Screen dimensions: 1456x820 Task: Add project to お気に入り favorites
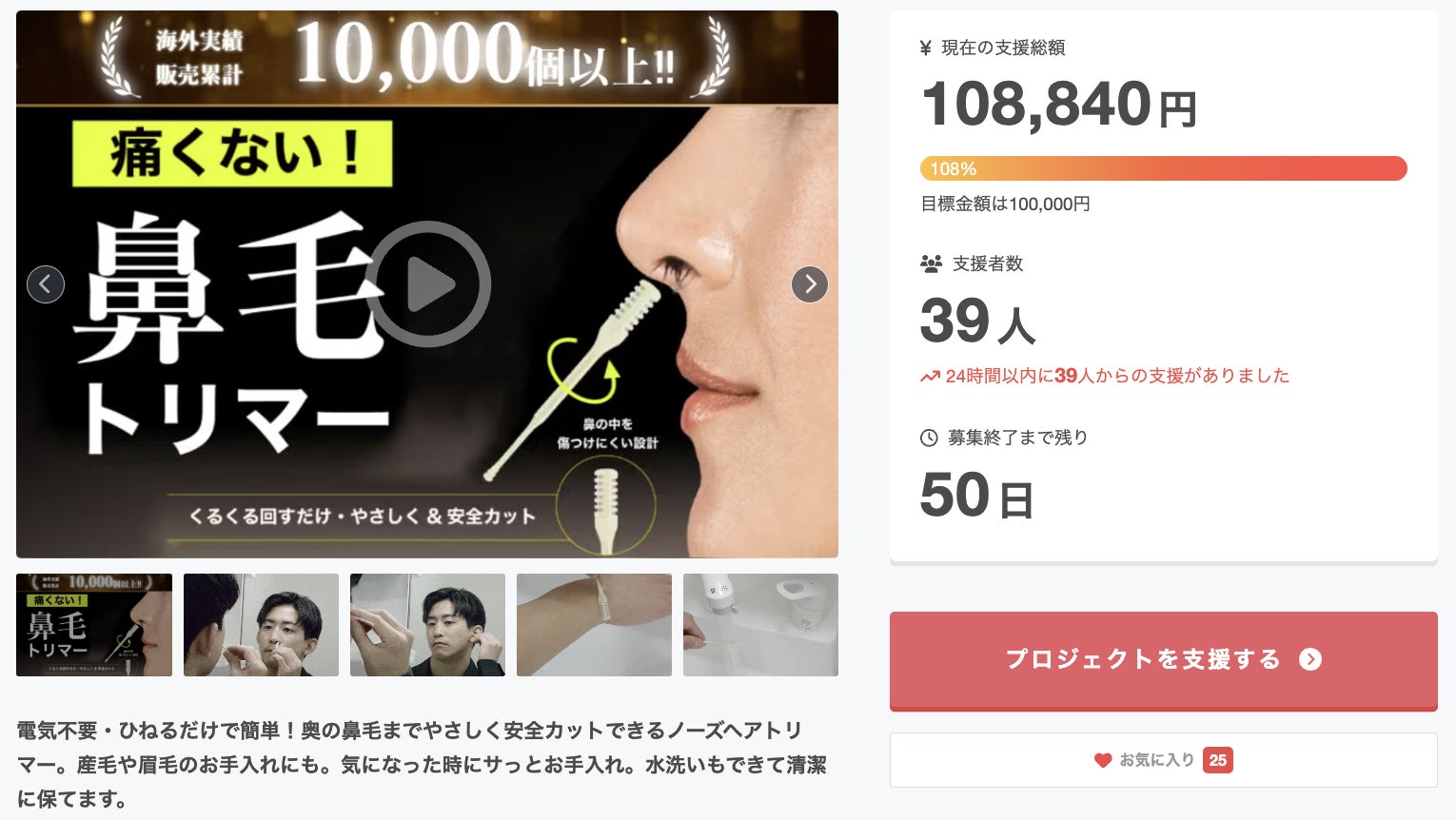(x=1163, y=760)
